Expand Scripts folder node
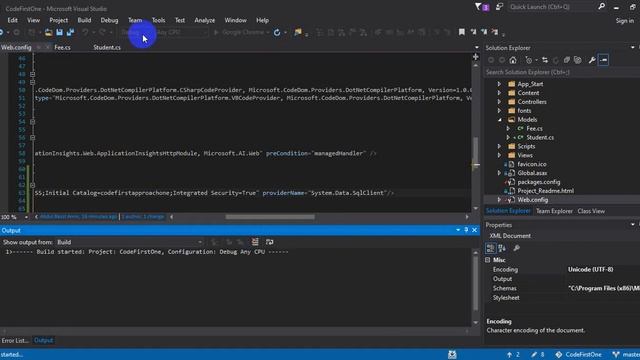 (x=499, y=147)
